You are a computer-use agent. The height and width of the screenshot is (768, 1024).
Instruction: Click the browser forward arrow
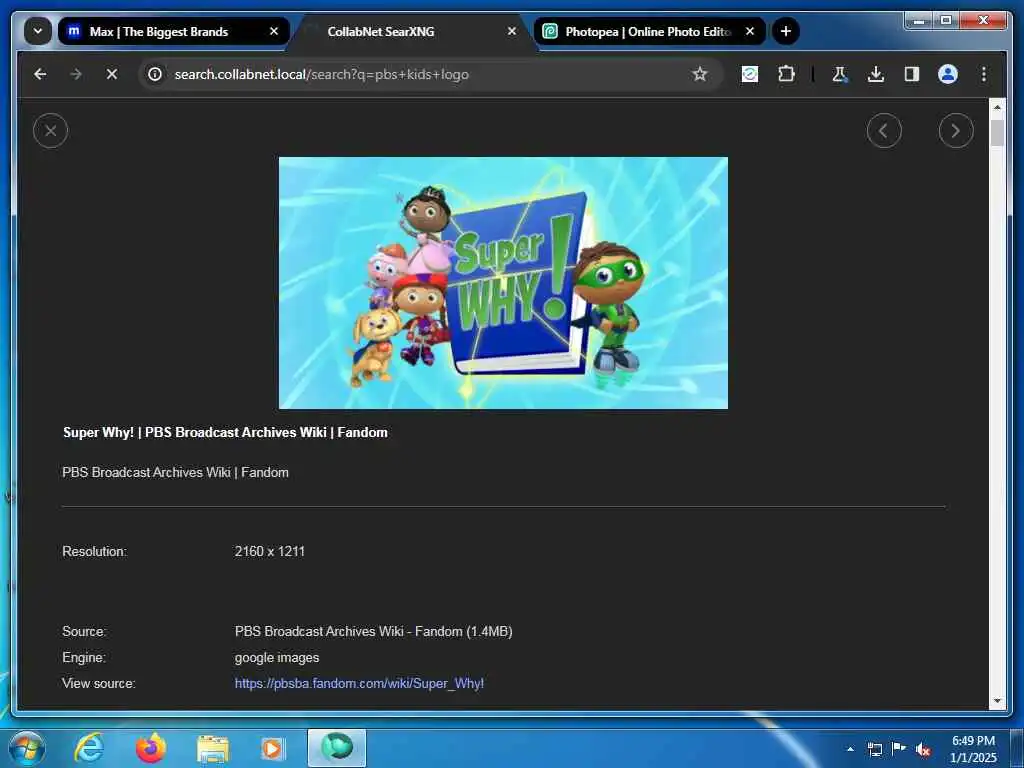pos(76,74)
